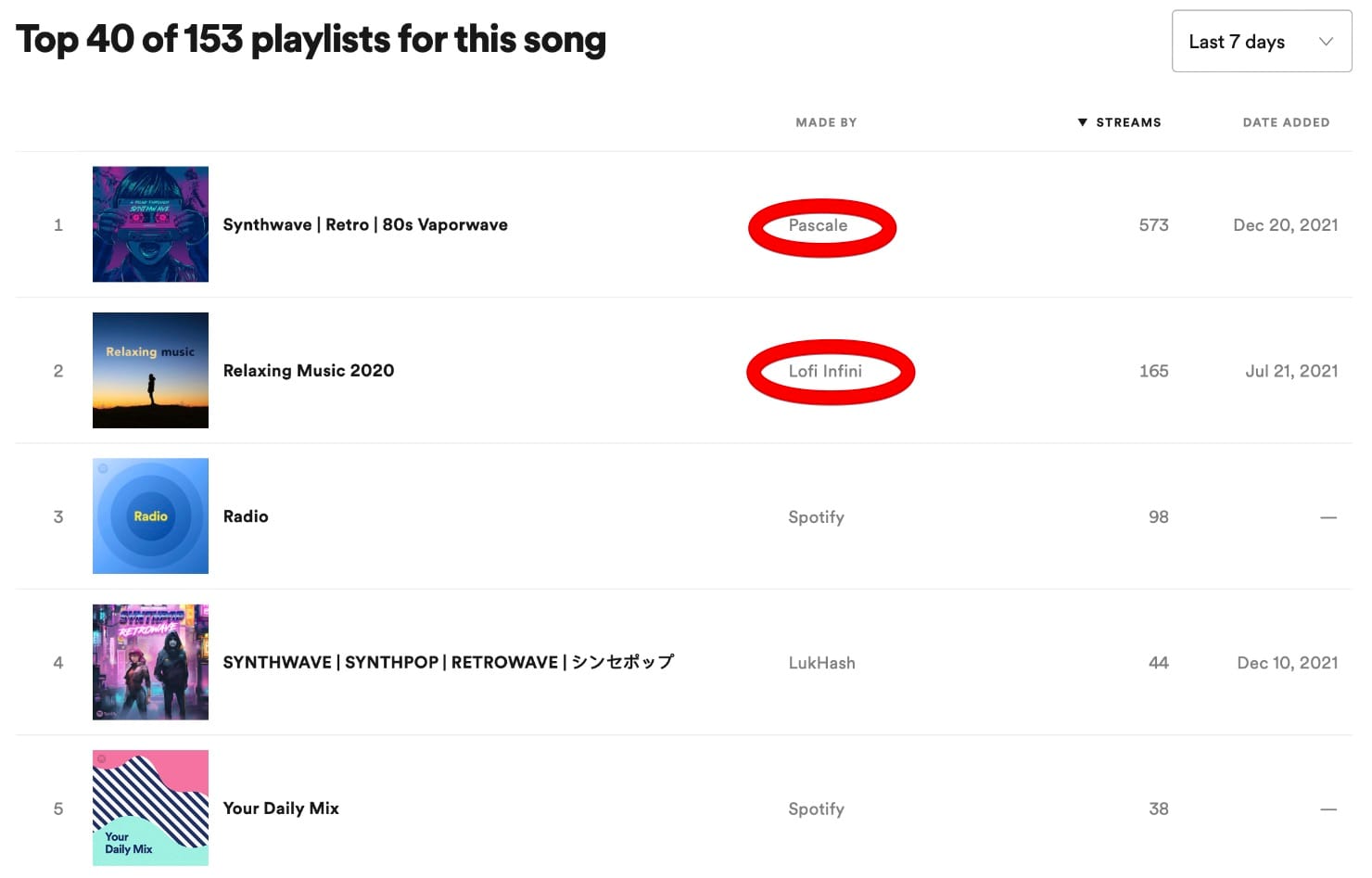Click the blue Radio playlist artwork

[150, 516]
